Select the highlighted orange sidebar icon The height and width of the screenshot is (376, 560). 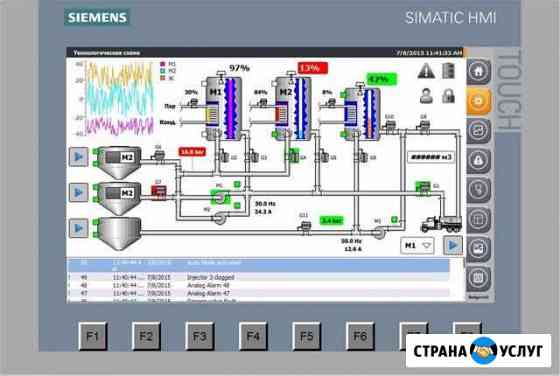(x=479, y=101)
